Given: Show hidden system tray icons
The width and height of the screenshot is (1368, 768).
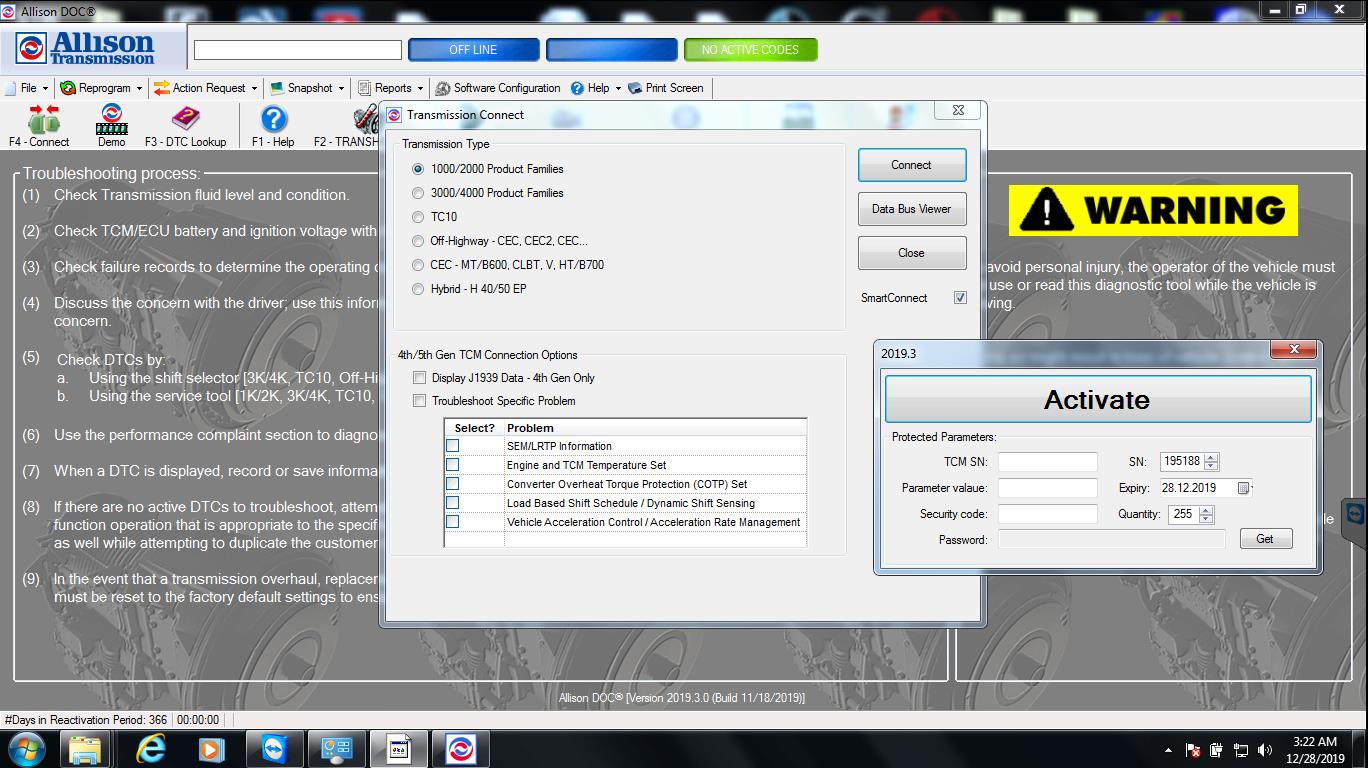Looking at the screenshot, I should [x=1168, y=750].
